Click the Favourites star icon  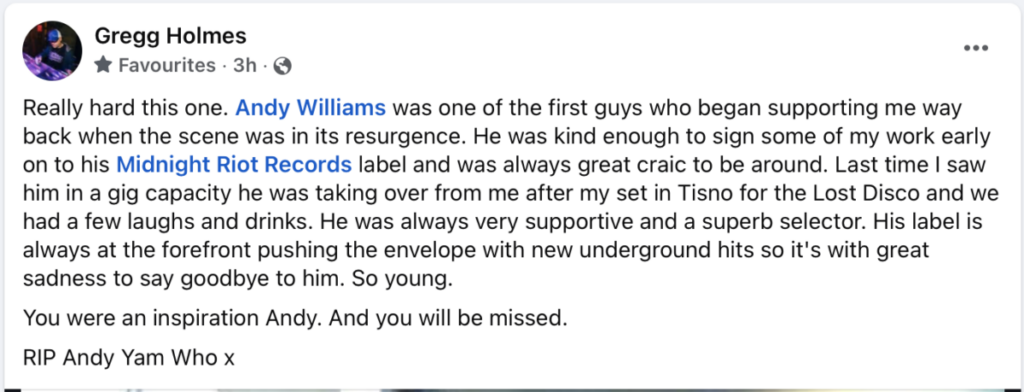click(x=103, y=65)
